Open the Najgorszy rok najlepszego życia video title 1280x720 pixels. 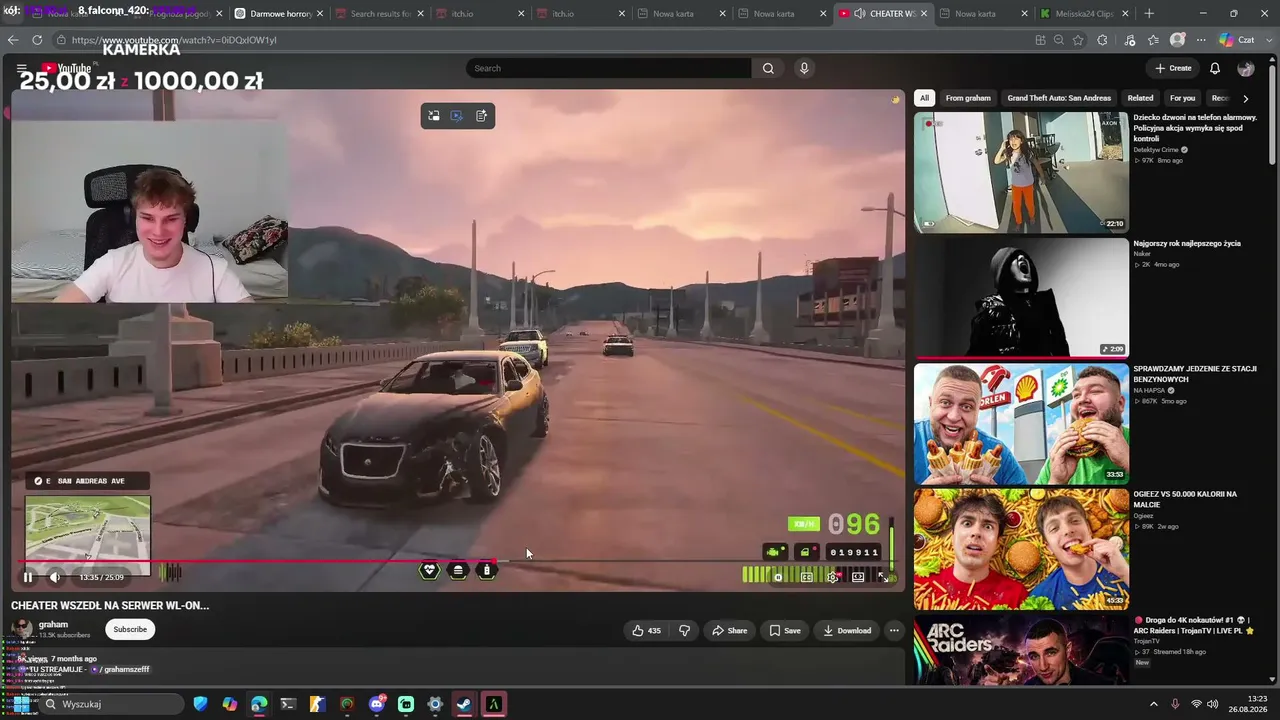click(x=1187, y=243)
